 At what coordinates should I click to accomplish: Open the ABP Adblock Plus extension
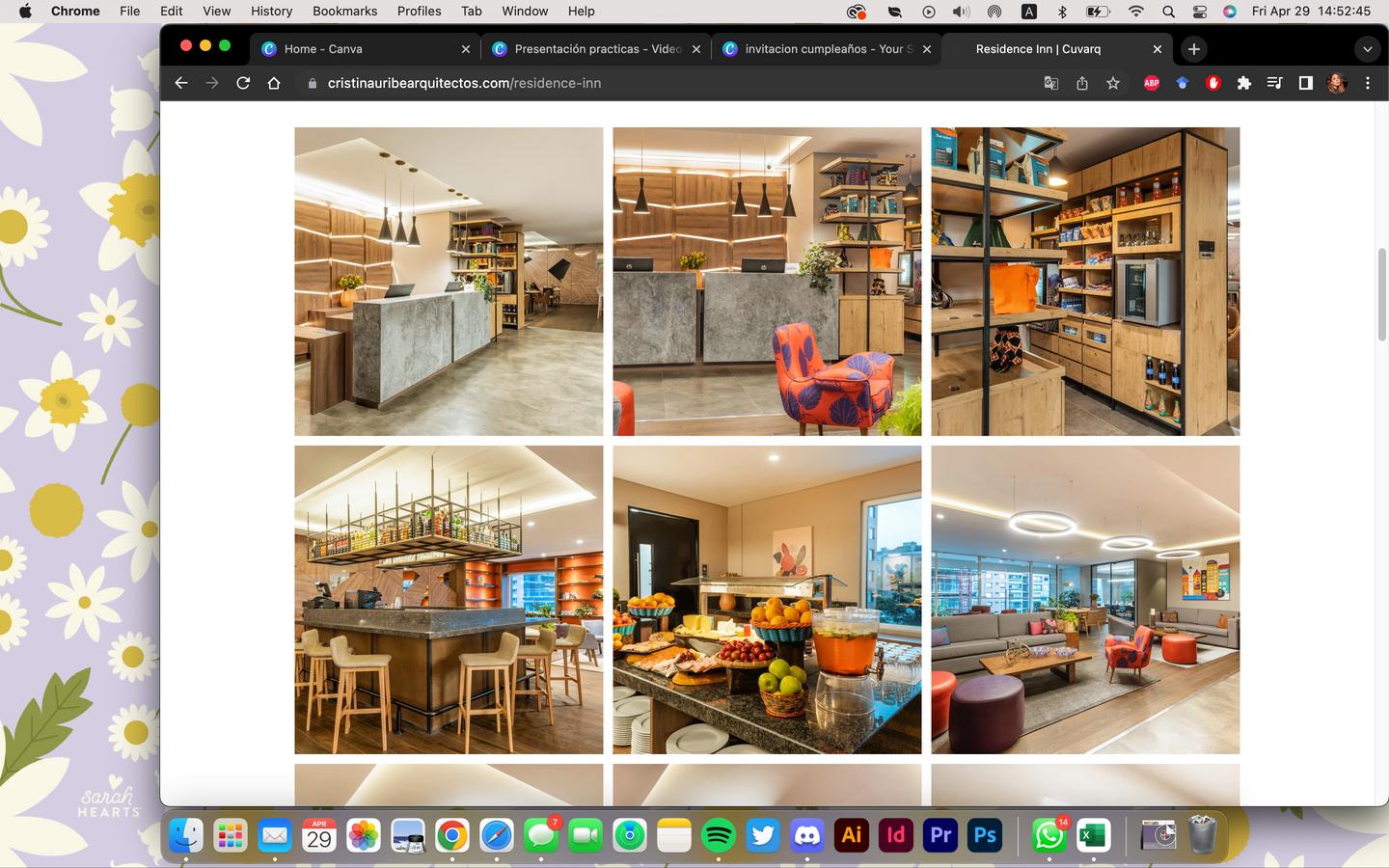point(1152,83)
